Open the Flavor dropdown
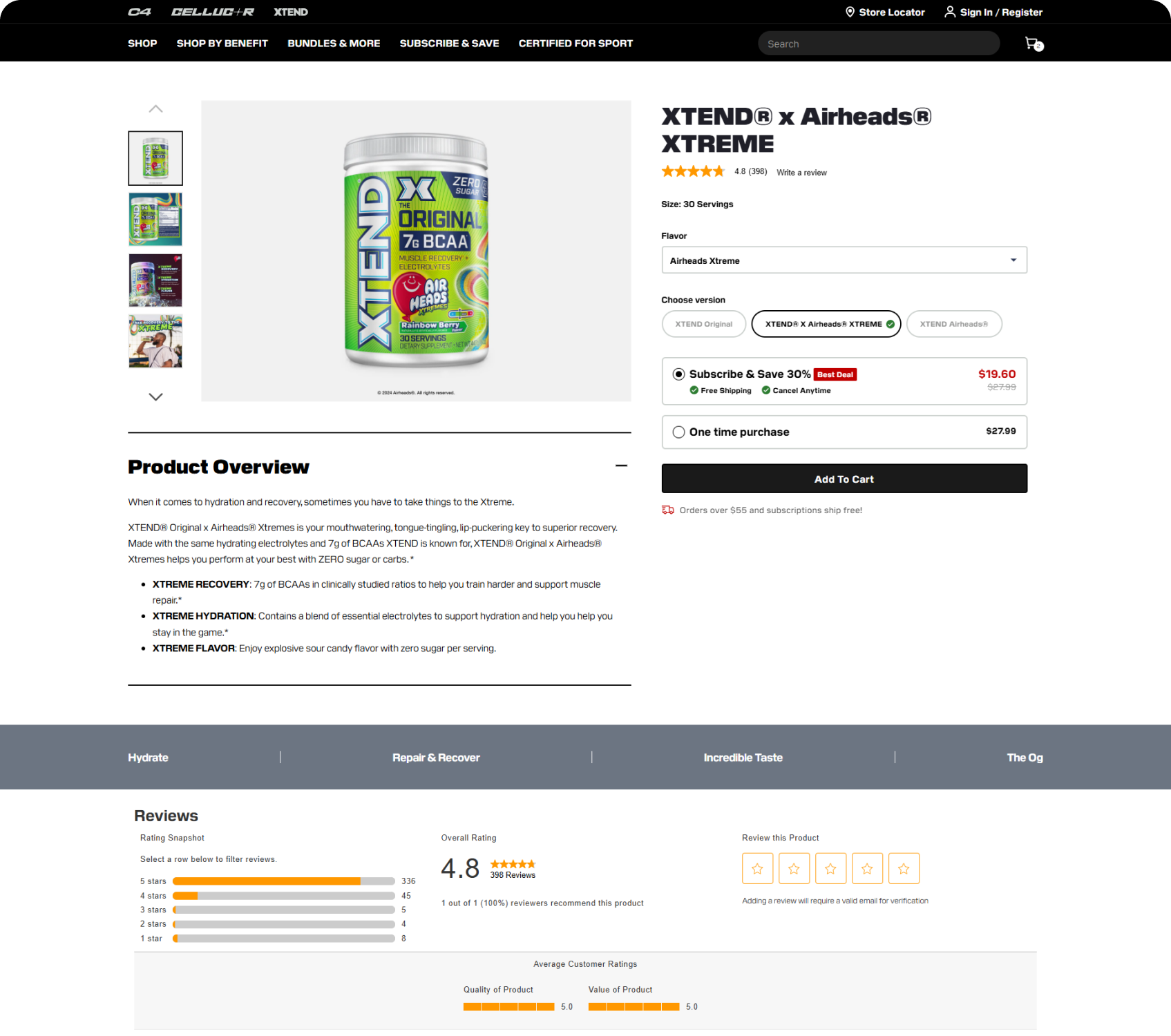The width and height of the screenshot is (1171, 1036). pyautogui.click(x=844, y=260)
